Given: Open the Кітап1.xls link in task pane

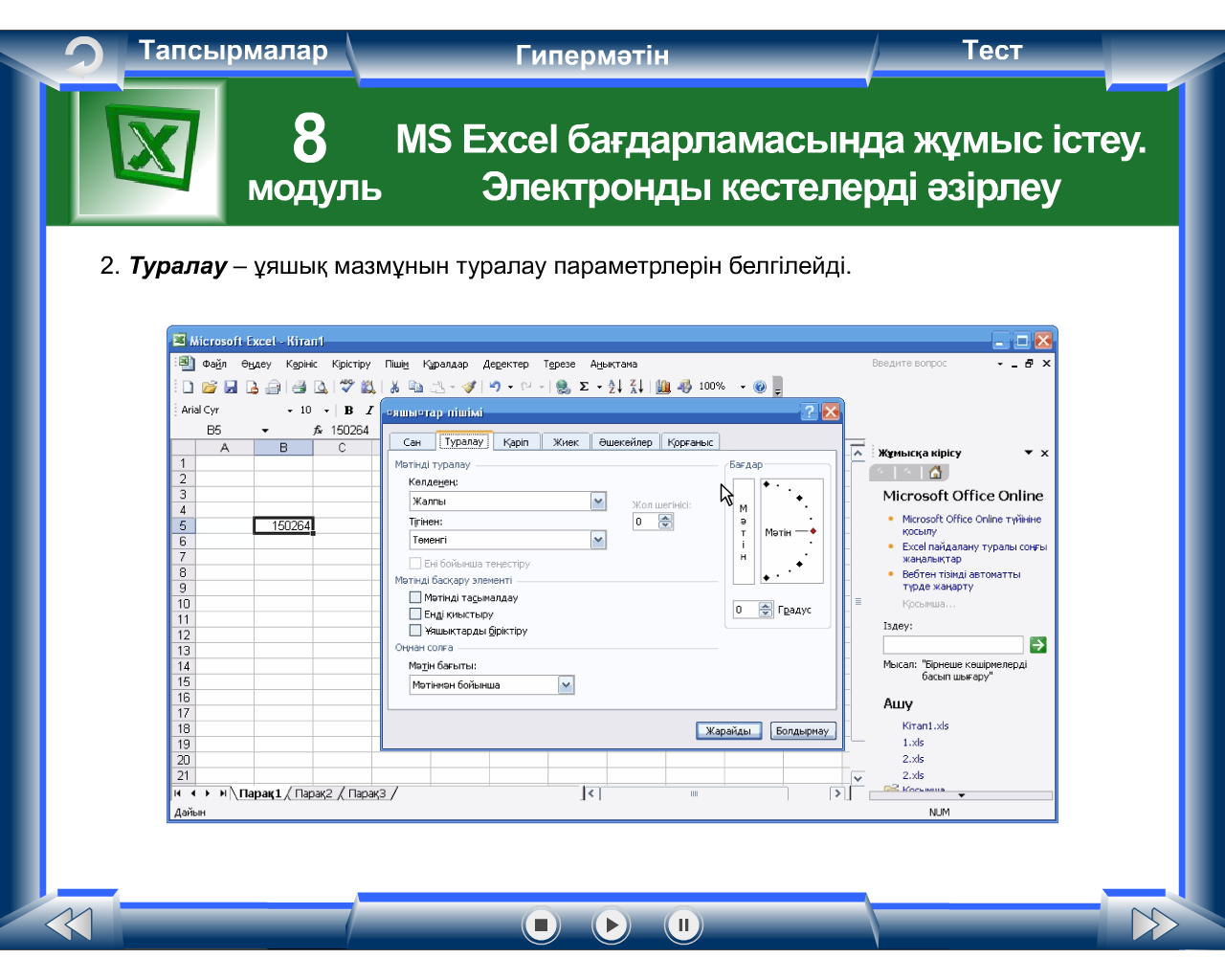Looking at the screenshot, I should tap(925, 725).
